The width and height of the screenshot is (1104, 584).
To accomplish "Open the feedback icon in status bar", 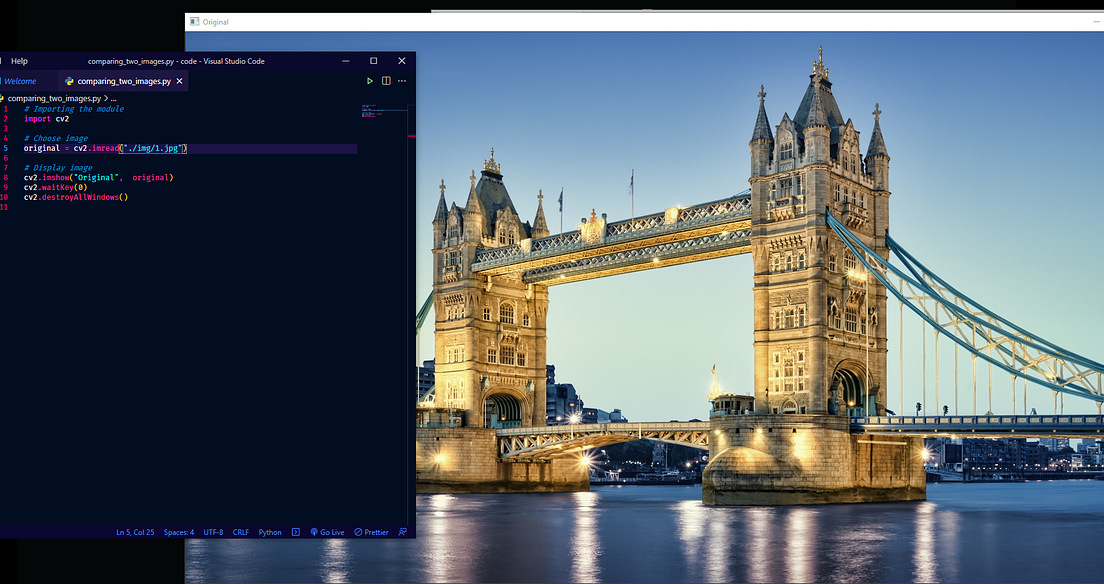I will 402,533.
